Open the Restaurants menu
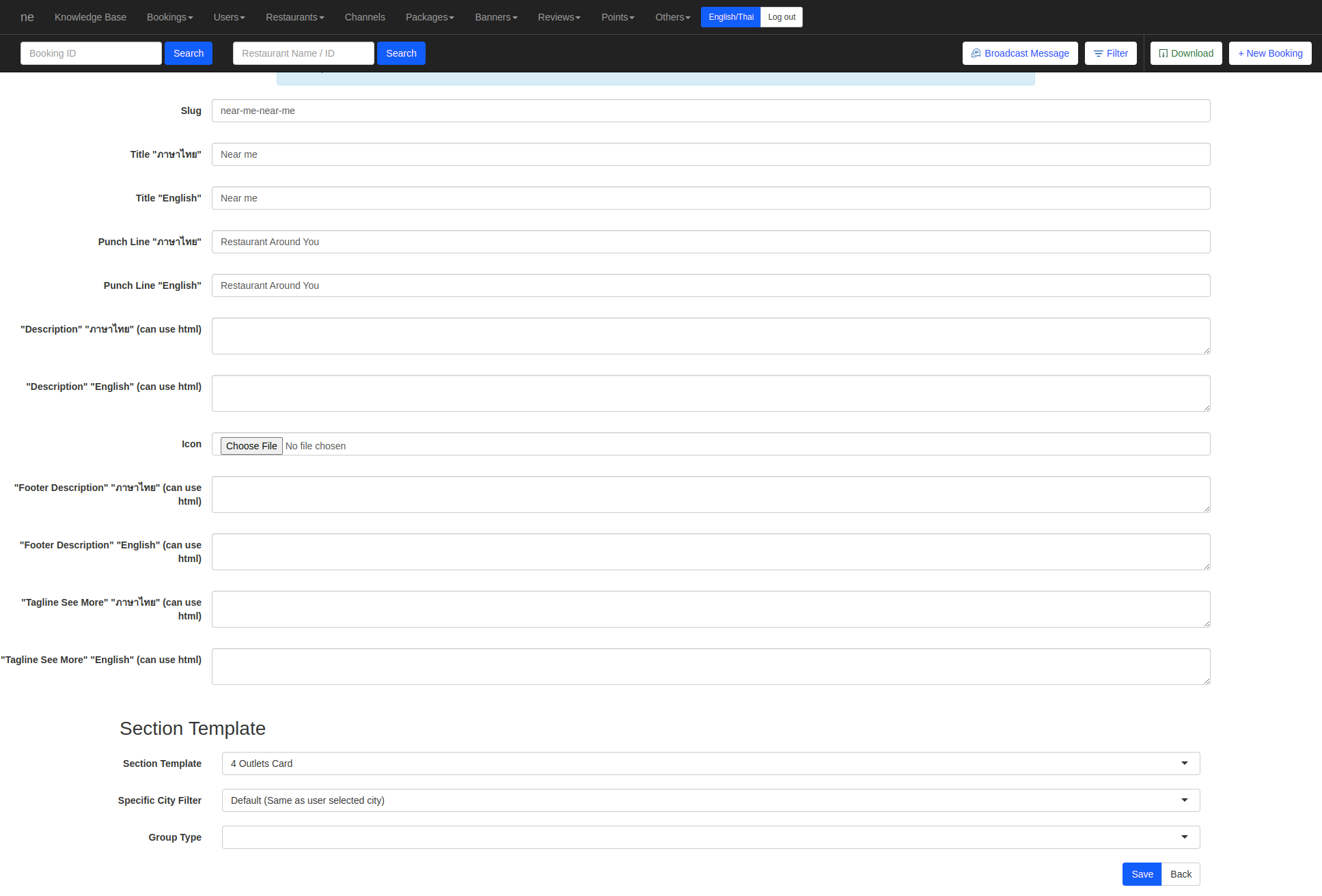The width and height of the screenshot is (1322, 896). (x=294, y=17)
